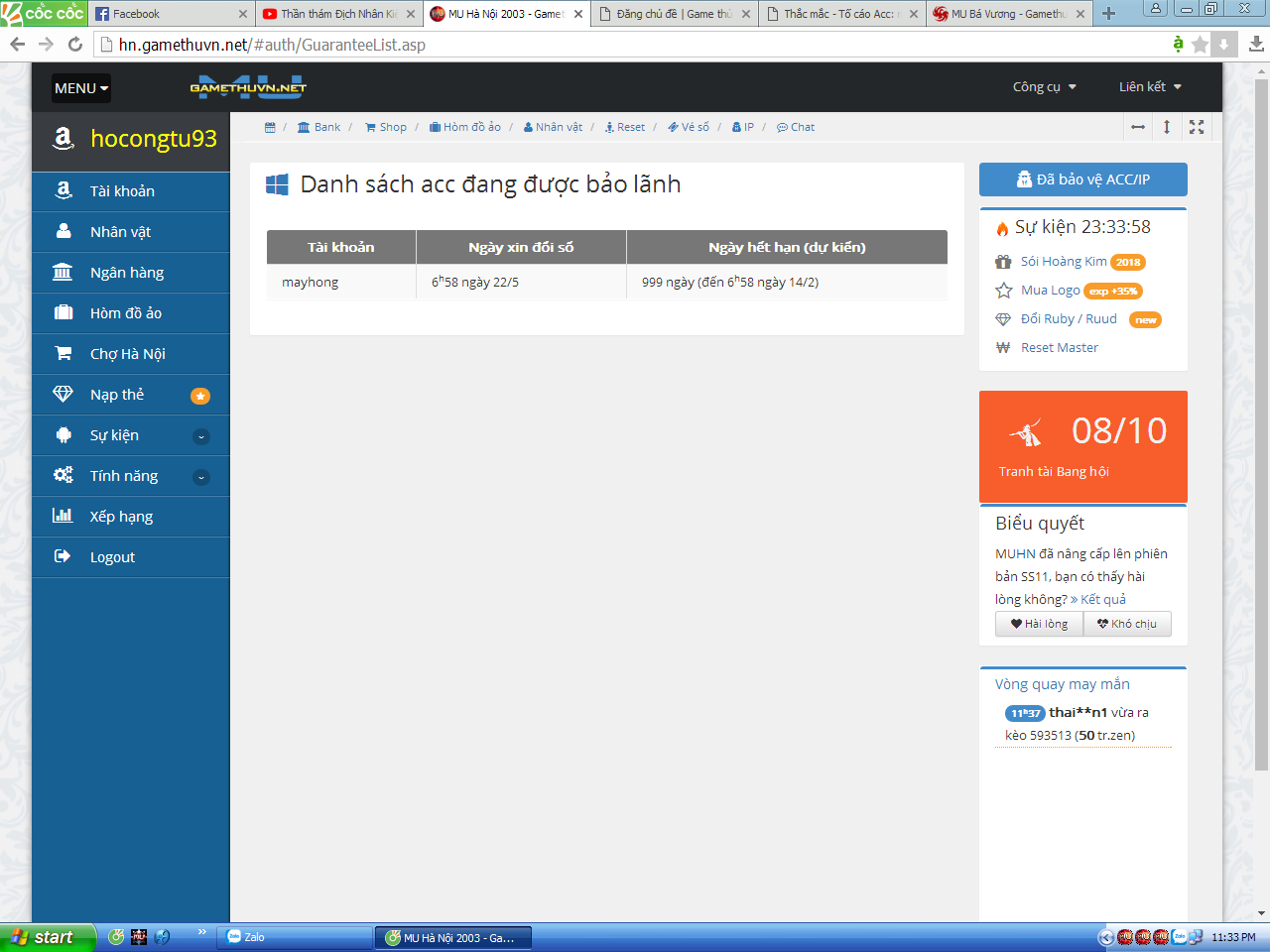Open the Công cụ dropdown menu

(1044, 87)
